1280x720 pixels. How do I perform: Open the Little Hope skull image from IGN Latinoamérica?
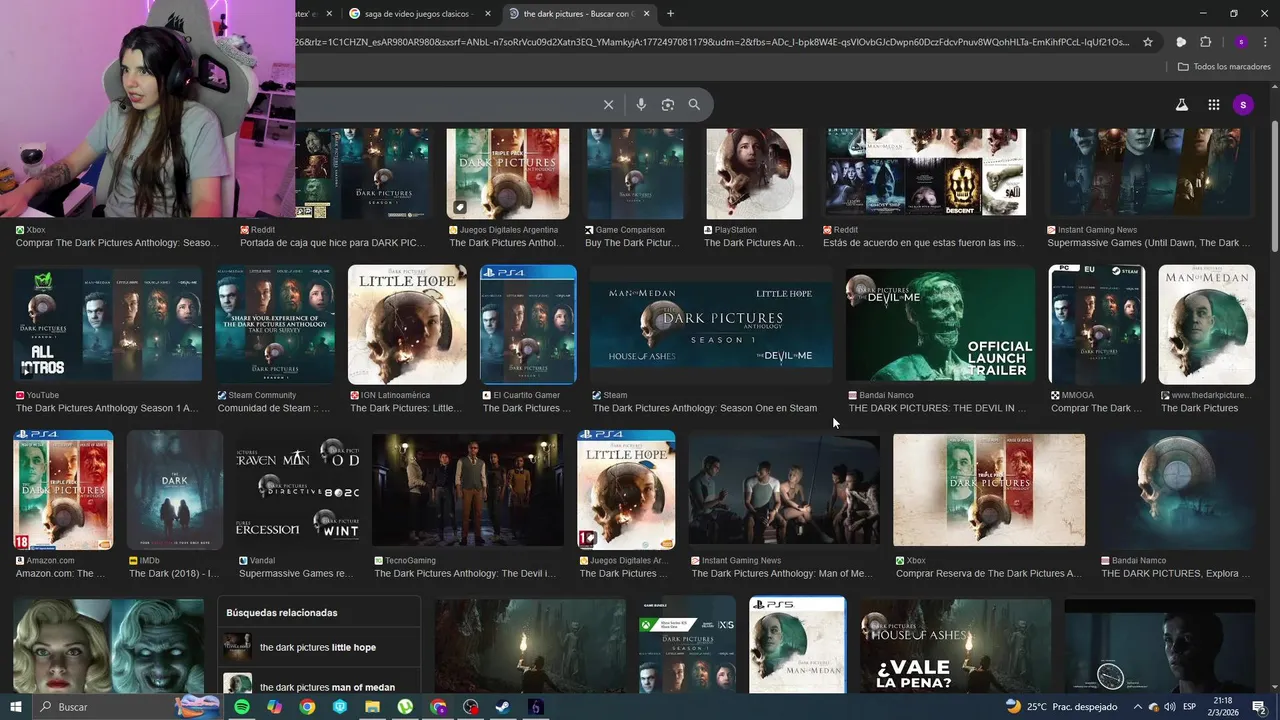(x=407, y=325)
